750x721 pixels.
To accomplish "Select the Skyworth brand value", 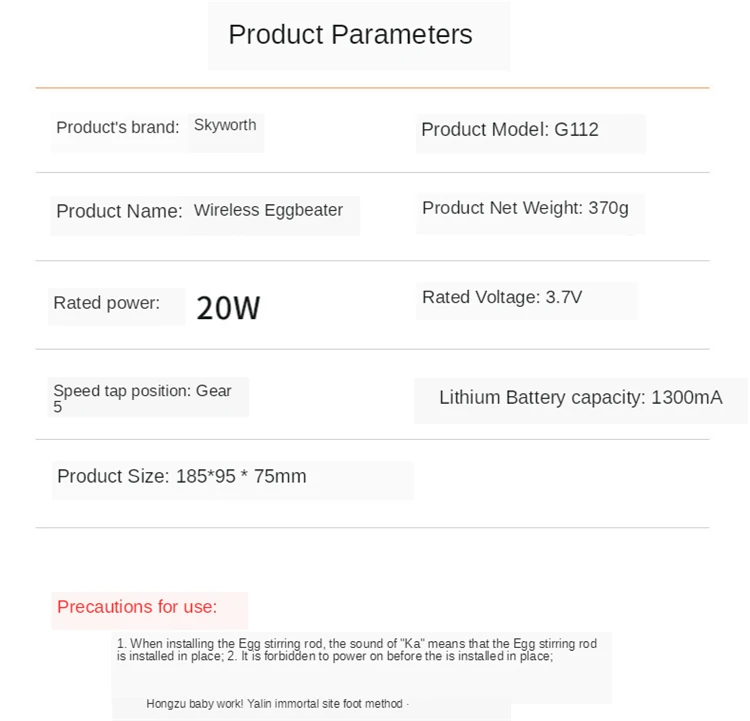I will (225, 125).
